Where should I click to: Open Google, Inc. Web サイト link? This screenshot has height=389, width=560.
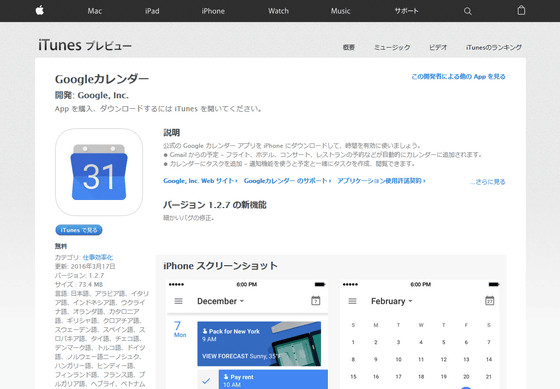(x=200, y=181)
